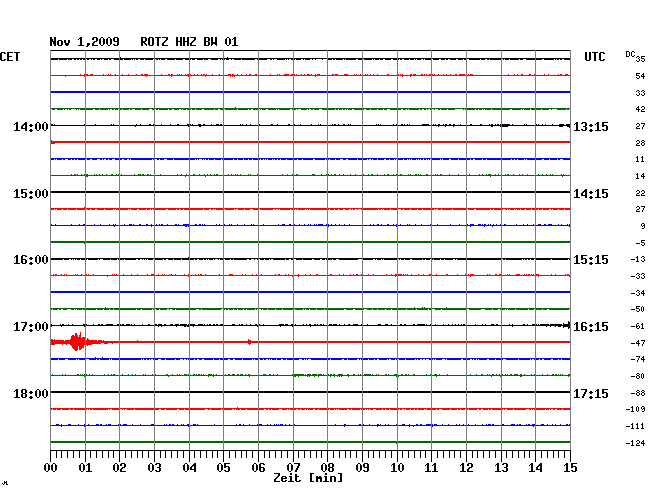Image resolution: width=650 pixels, height=494 pixels.
Task: Select DC value "-124"
Action: point(635,443)
